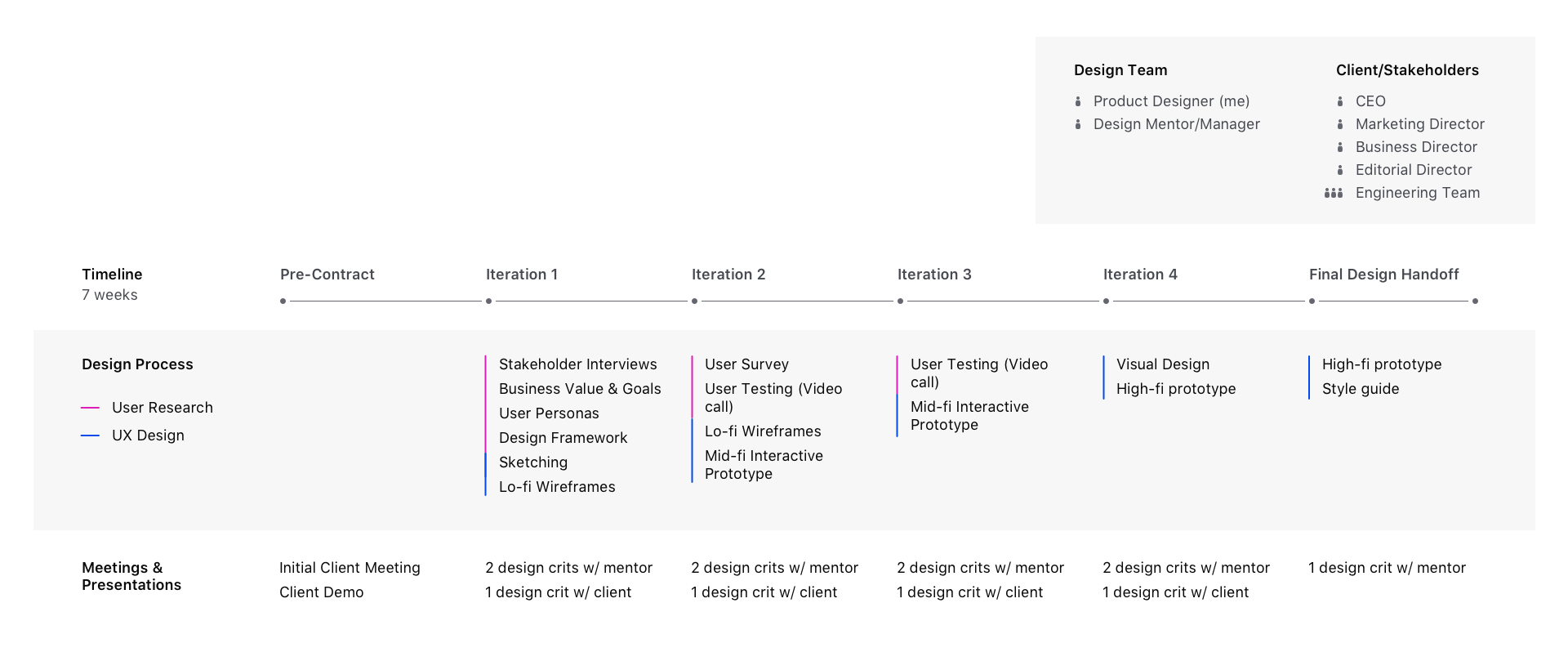Image resolution: width=1568 pixels, height=670 pixels.
Task: Click the Final Design Handoff heading
Action: pyautogui.click(x=1384, y=275)
